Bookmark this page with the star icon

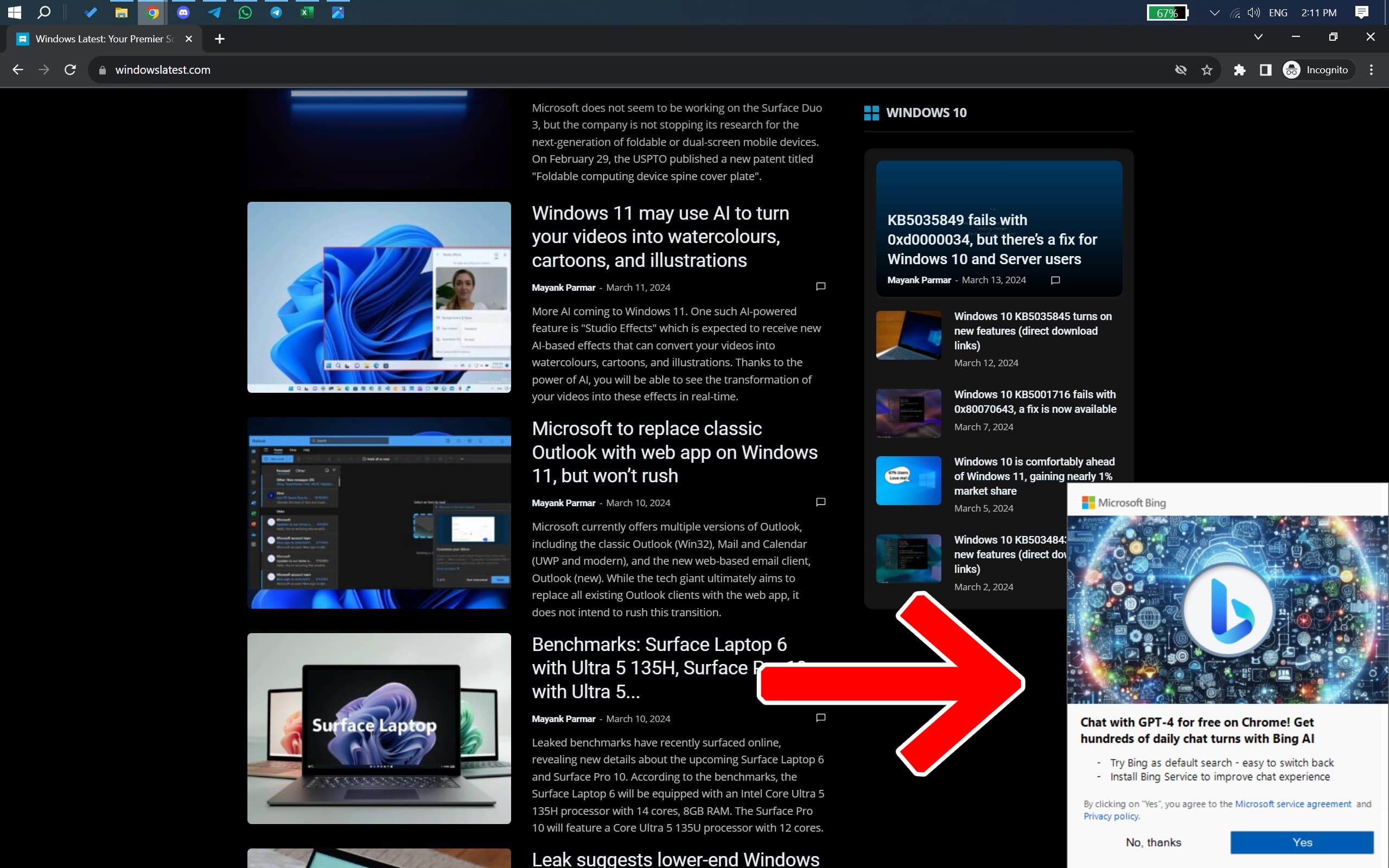tap(1207, 69)
